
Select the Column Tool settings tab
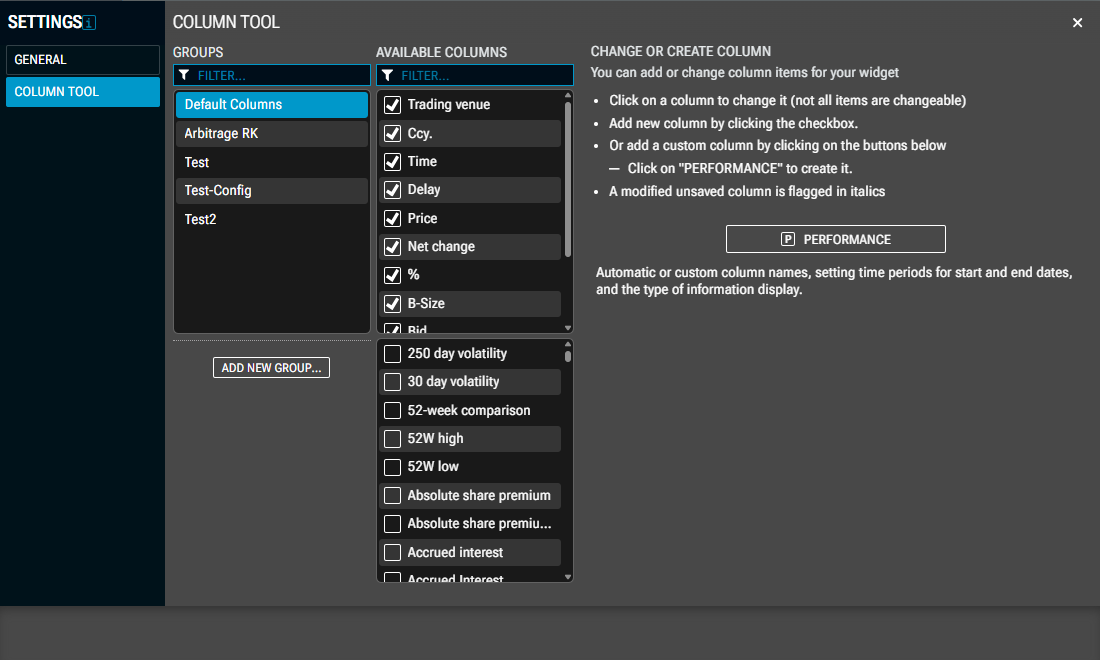[83, 92]
